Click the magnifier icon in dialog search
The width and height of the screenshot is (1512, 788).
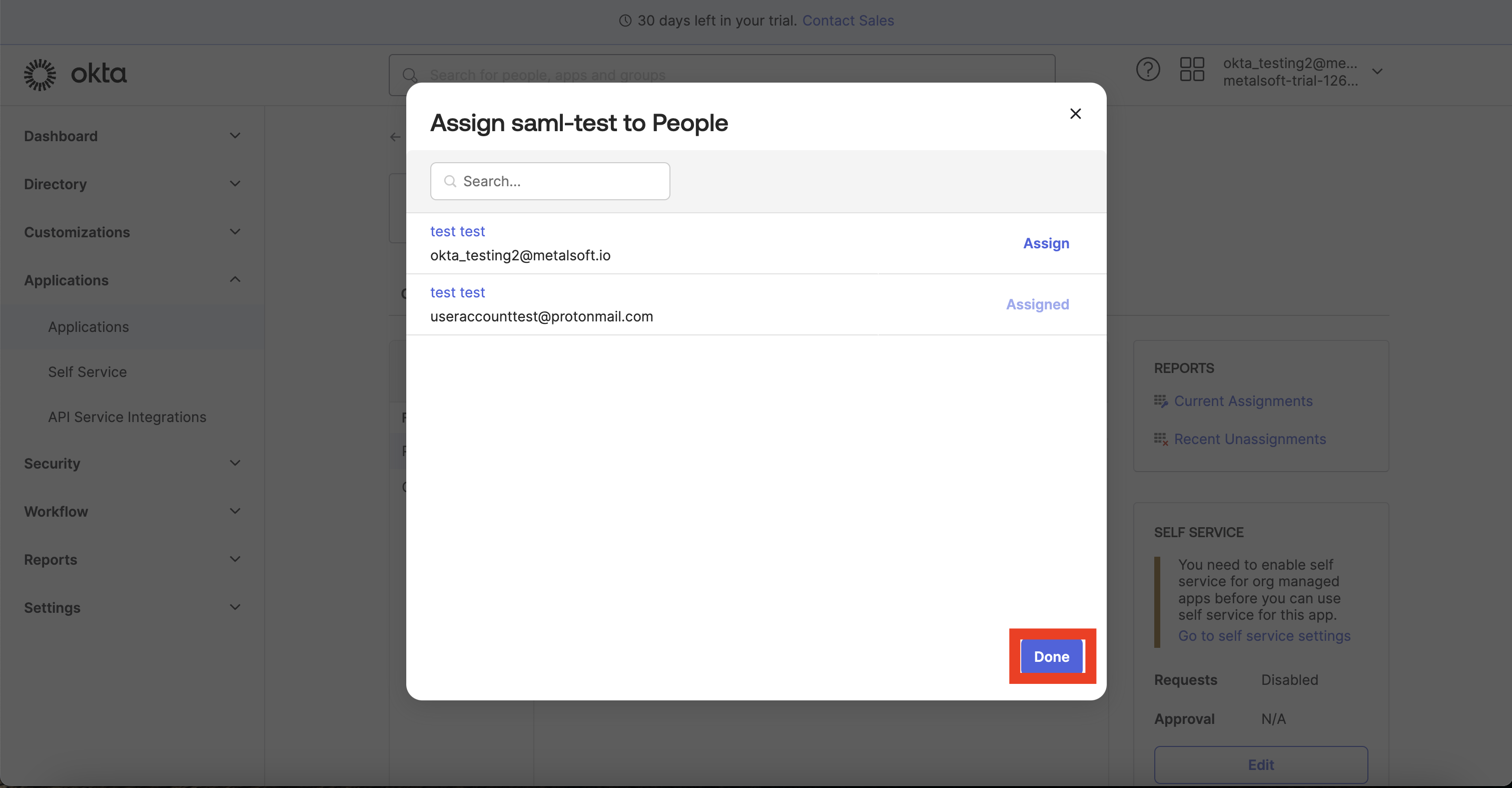(450, 181)
